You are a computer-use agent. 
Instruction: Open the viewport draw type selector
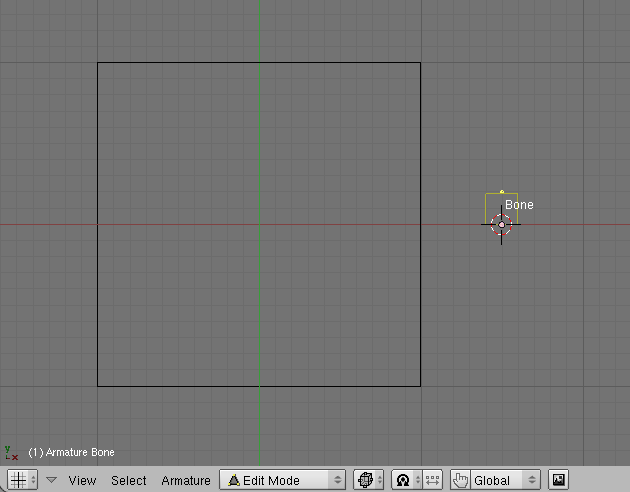click(x=368, y=480)
